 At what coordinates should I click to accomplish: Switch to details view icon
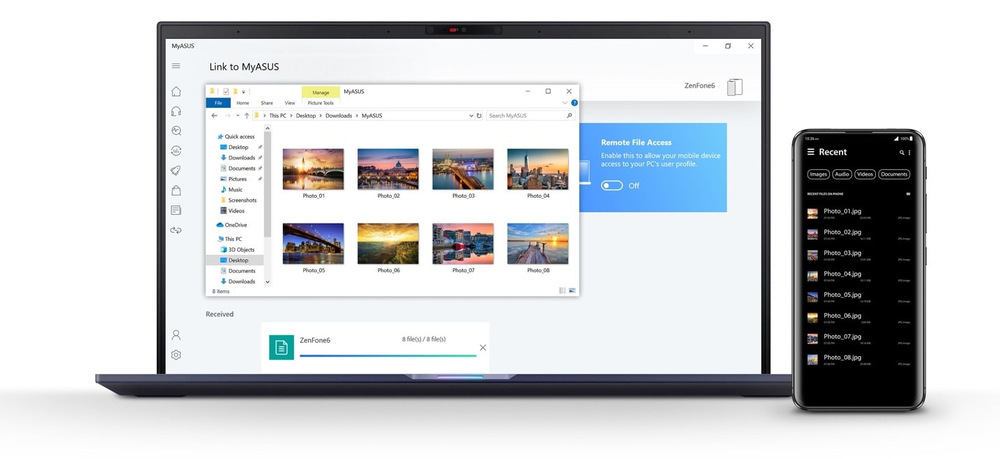click(562, 291)
